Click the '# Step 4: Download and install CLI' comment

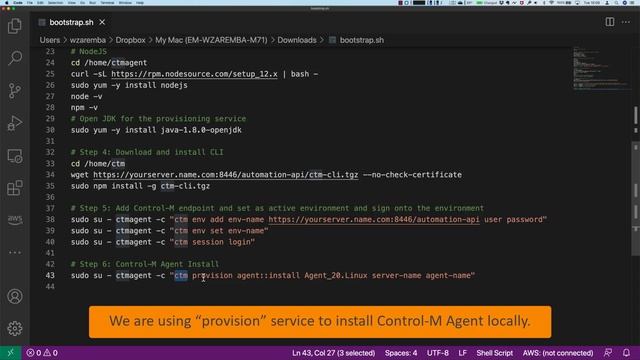tap(147, 152)
